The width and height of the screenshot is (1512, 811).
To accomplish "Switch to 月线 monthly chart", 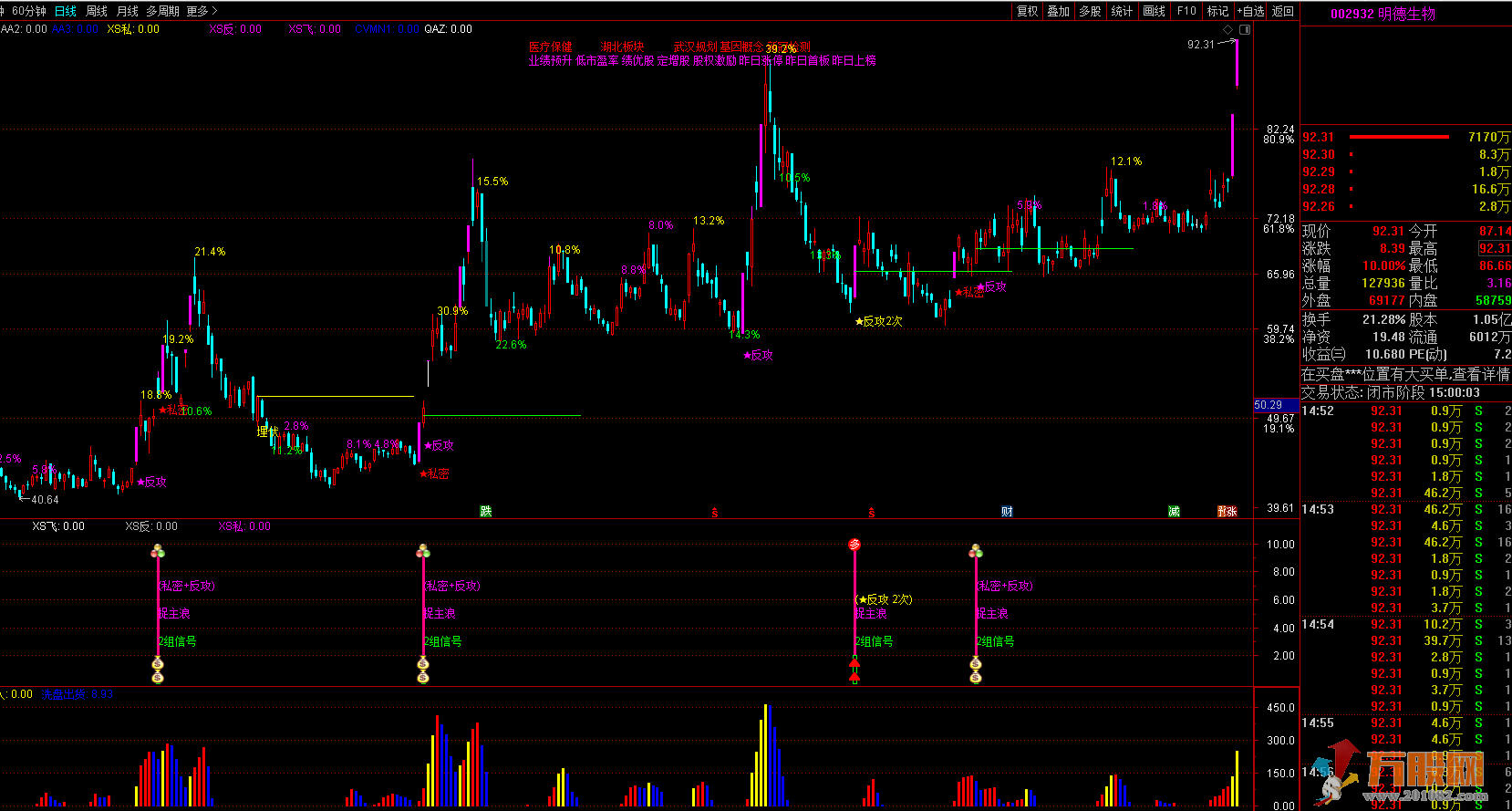I will point(128,11).
